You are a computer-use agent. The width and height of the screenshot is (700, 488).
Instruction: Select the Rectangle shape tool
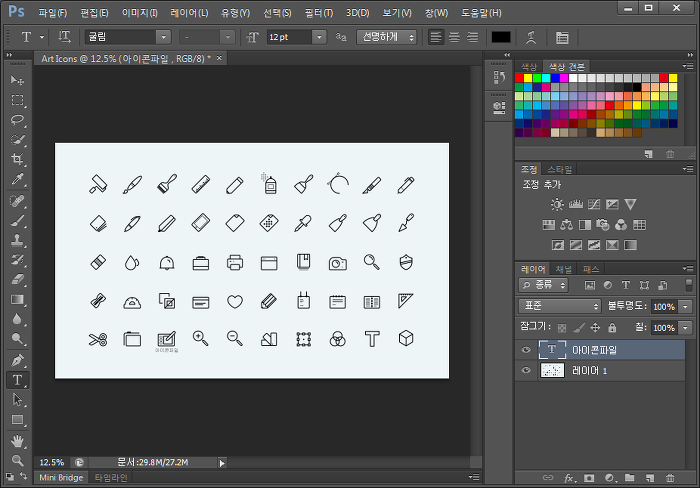(x=17, y=420)
